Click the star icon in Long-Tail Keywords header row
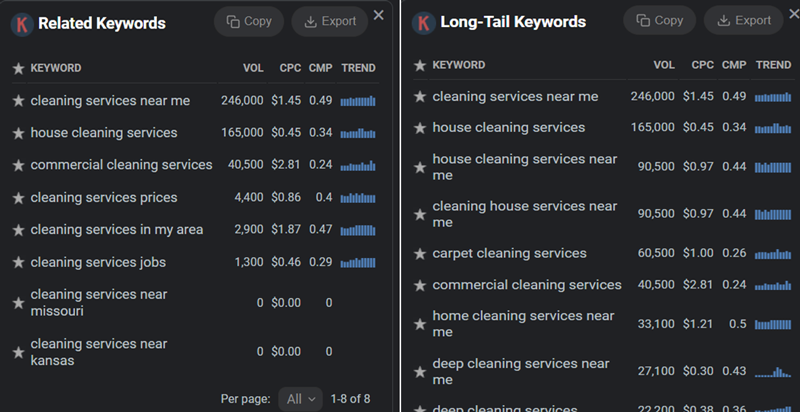800x412 pixels. click(x=420, y=66)
